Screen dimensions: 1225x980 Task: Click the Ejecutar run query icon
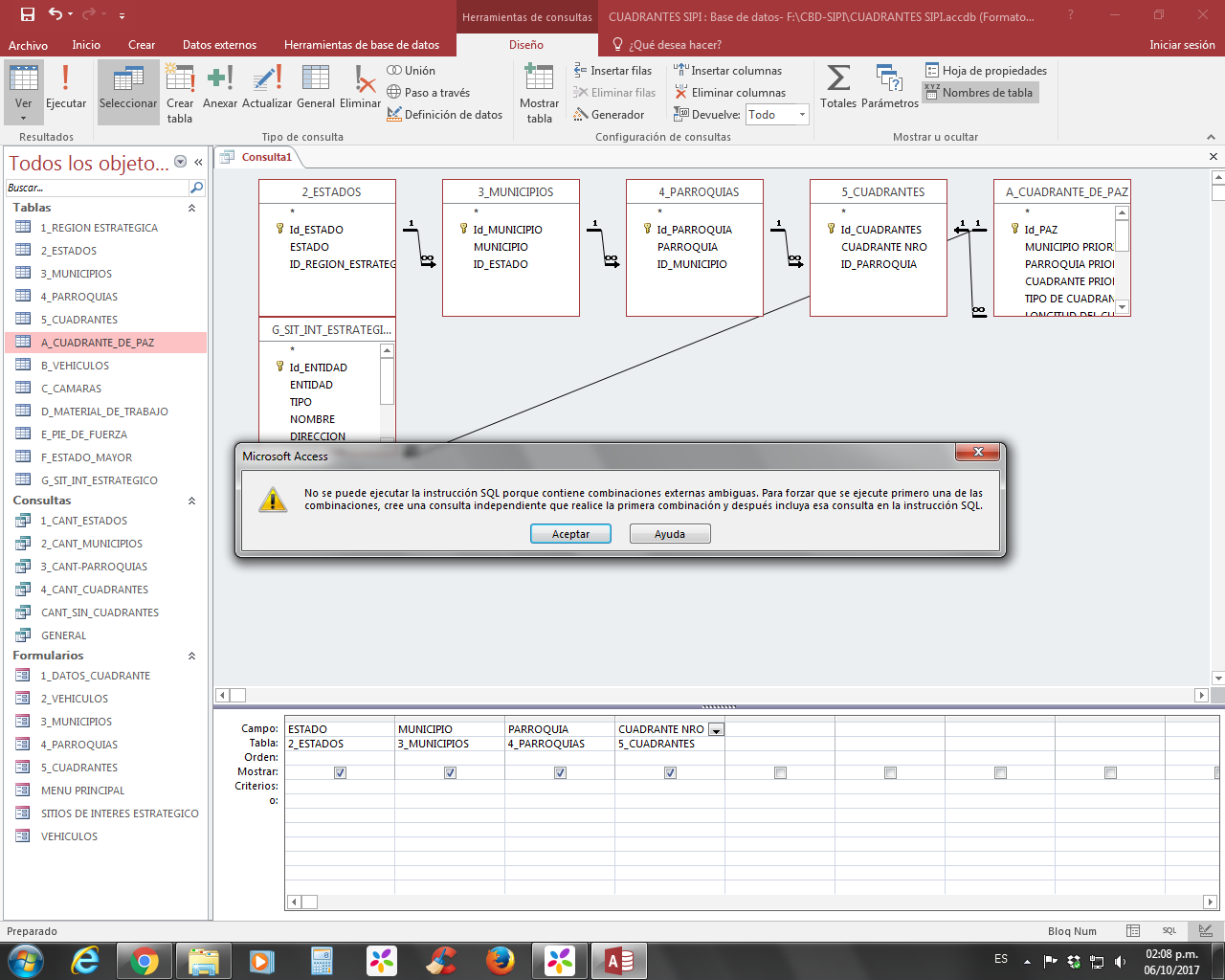tap(66, 88)
